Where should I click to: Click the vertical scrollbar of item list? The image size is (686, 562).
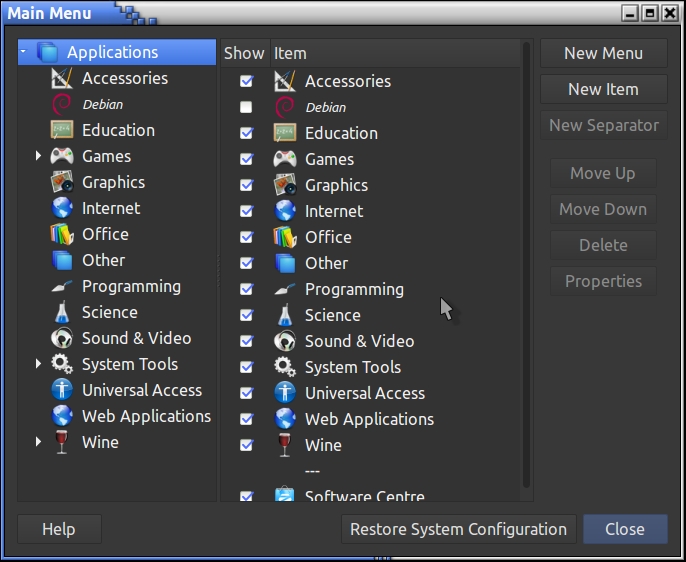coord(526,270)
